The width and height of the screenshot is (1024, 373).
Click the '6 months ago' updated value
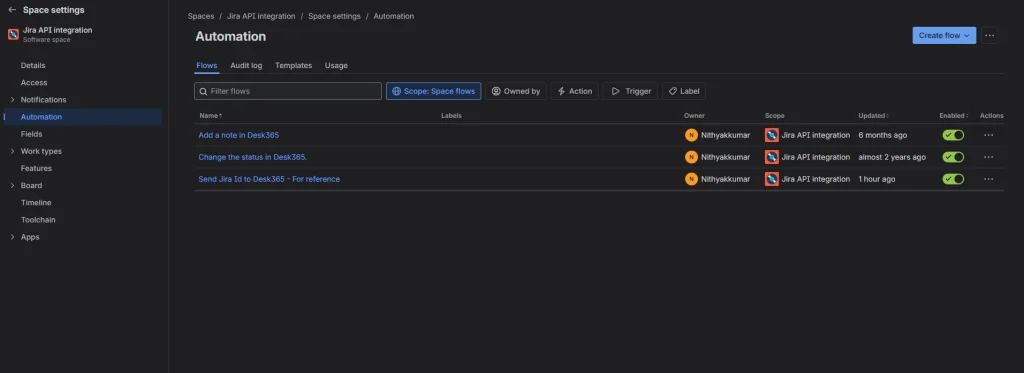click(x=882, y=135)
